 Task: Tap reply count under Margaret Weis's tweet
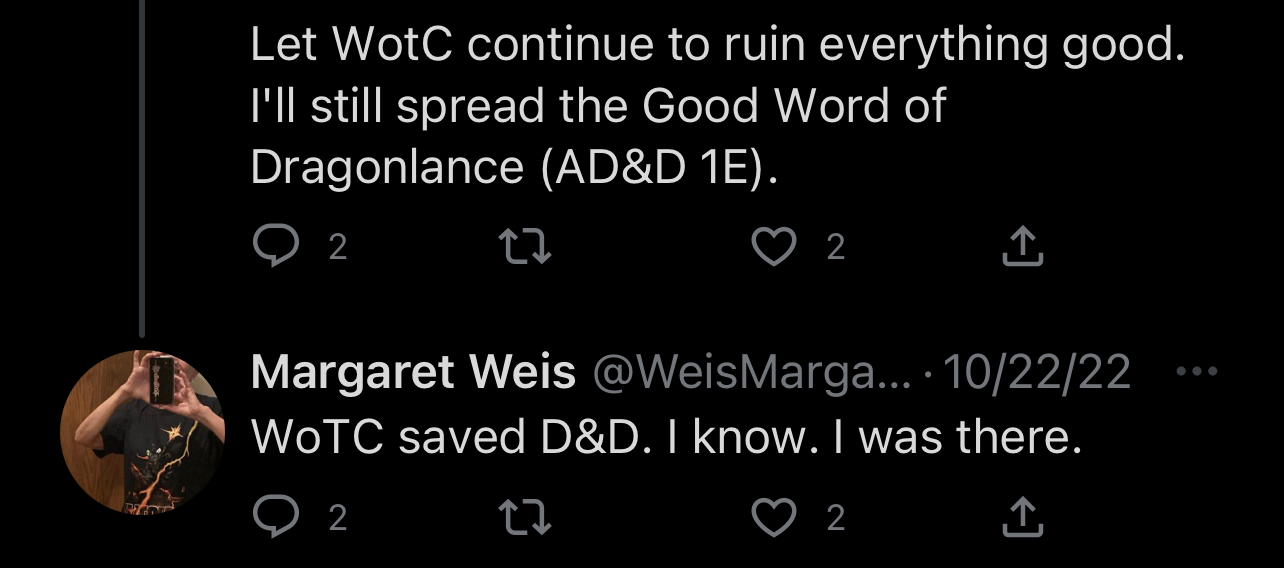click(338, 518)
